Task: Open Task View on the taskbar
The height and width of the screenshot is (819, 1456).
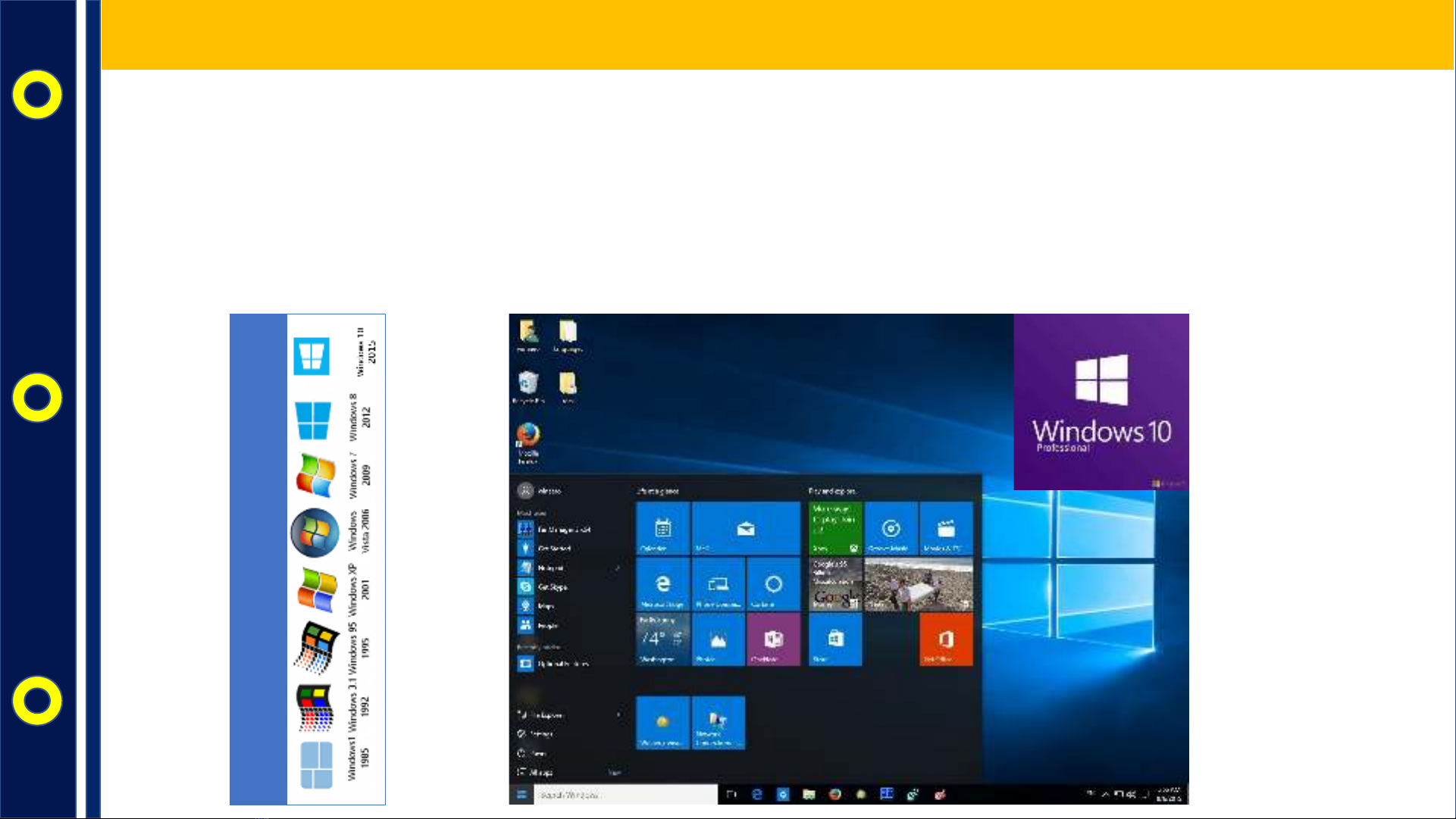Action: [731, 794]
